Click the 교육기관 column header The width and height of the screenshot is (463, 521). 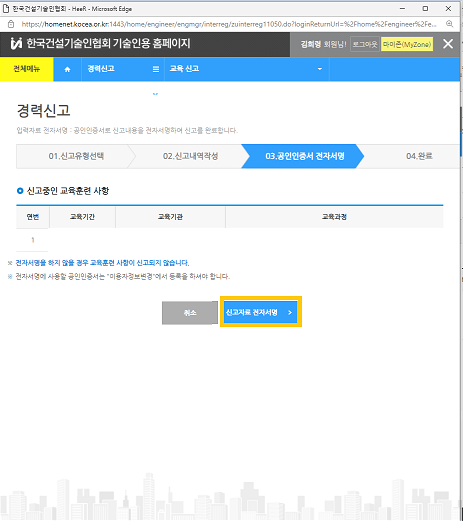170,217
